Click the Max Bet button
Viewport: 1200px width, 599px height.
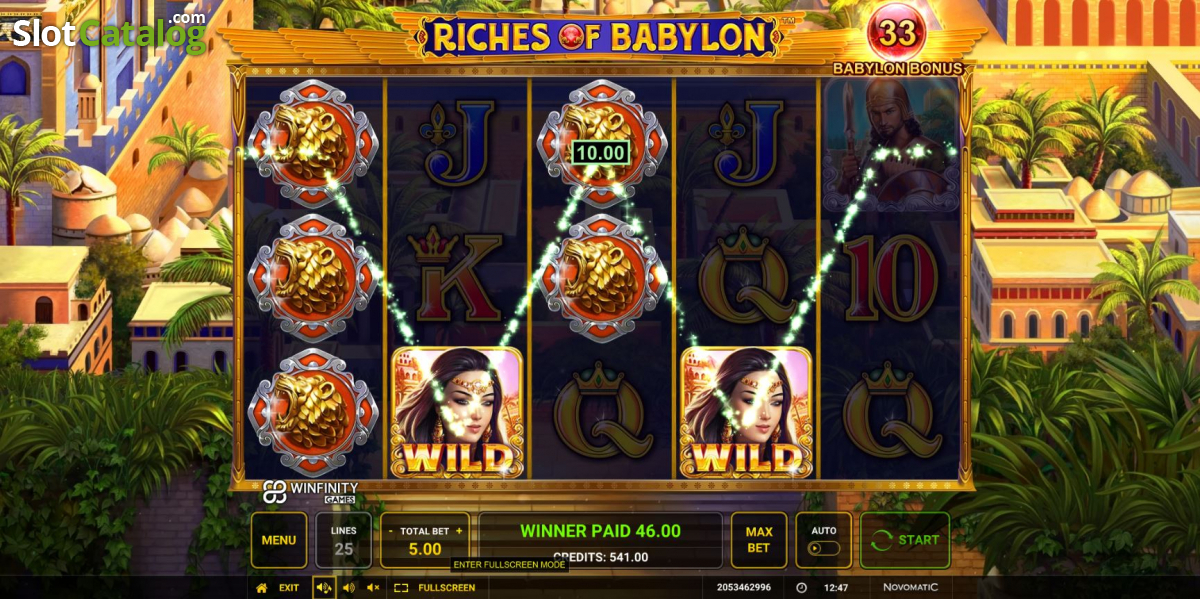(x=759, y=540)
